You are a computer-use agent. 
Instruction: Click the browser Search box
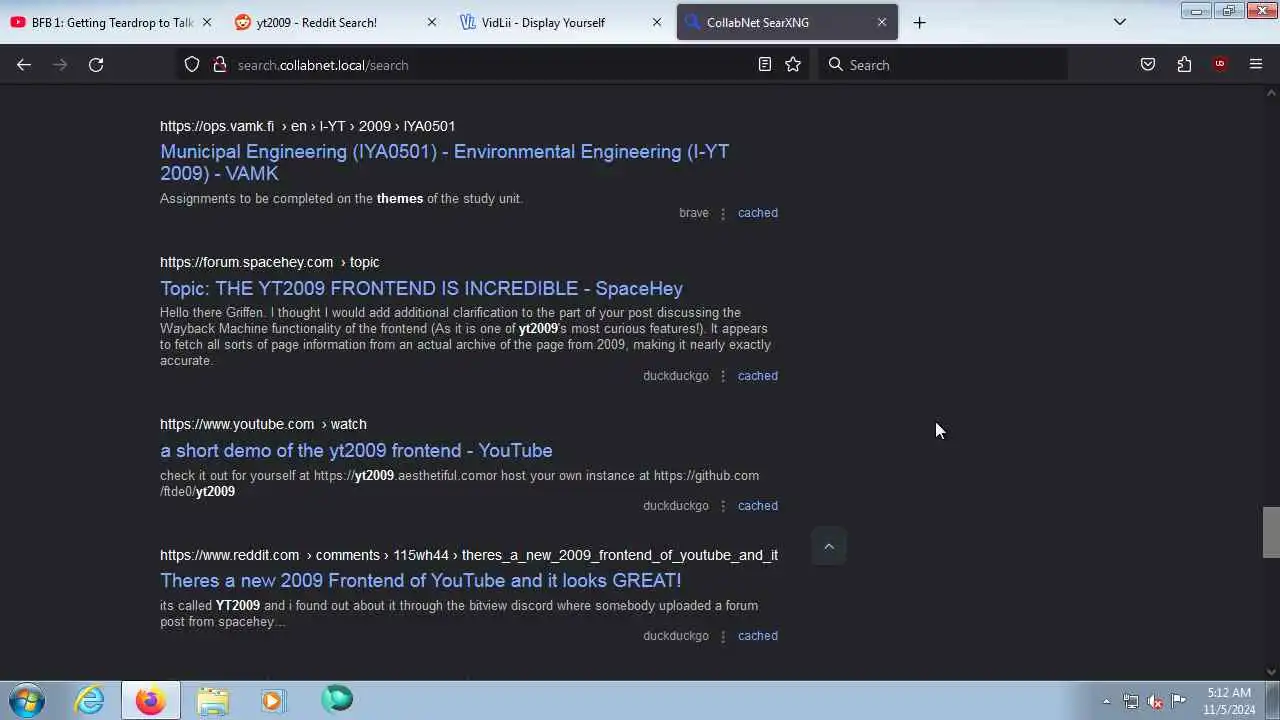943,65
